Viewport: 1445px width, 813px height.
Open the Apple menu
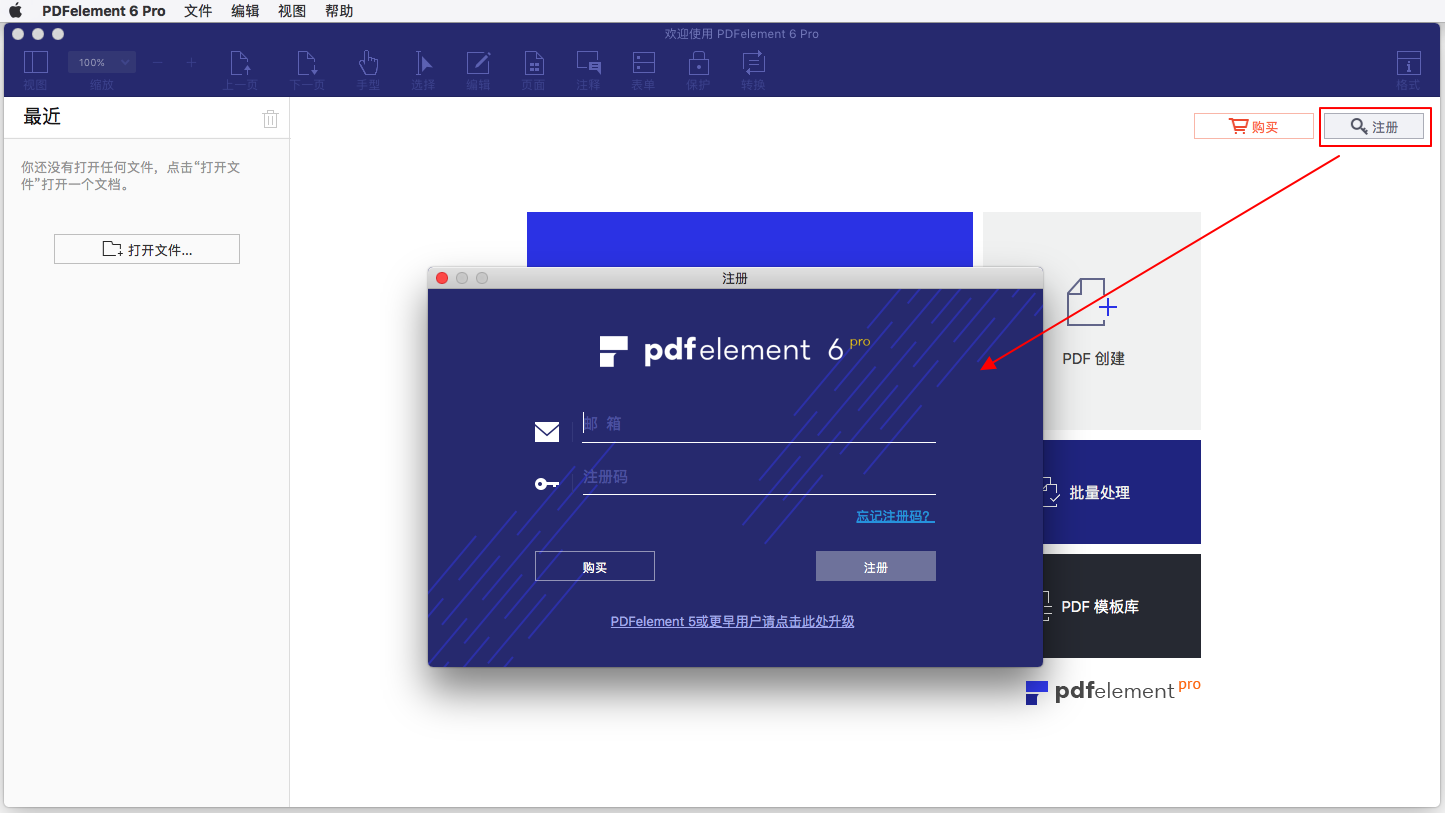pos(16,11)
